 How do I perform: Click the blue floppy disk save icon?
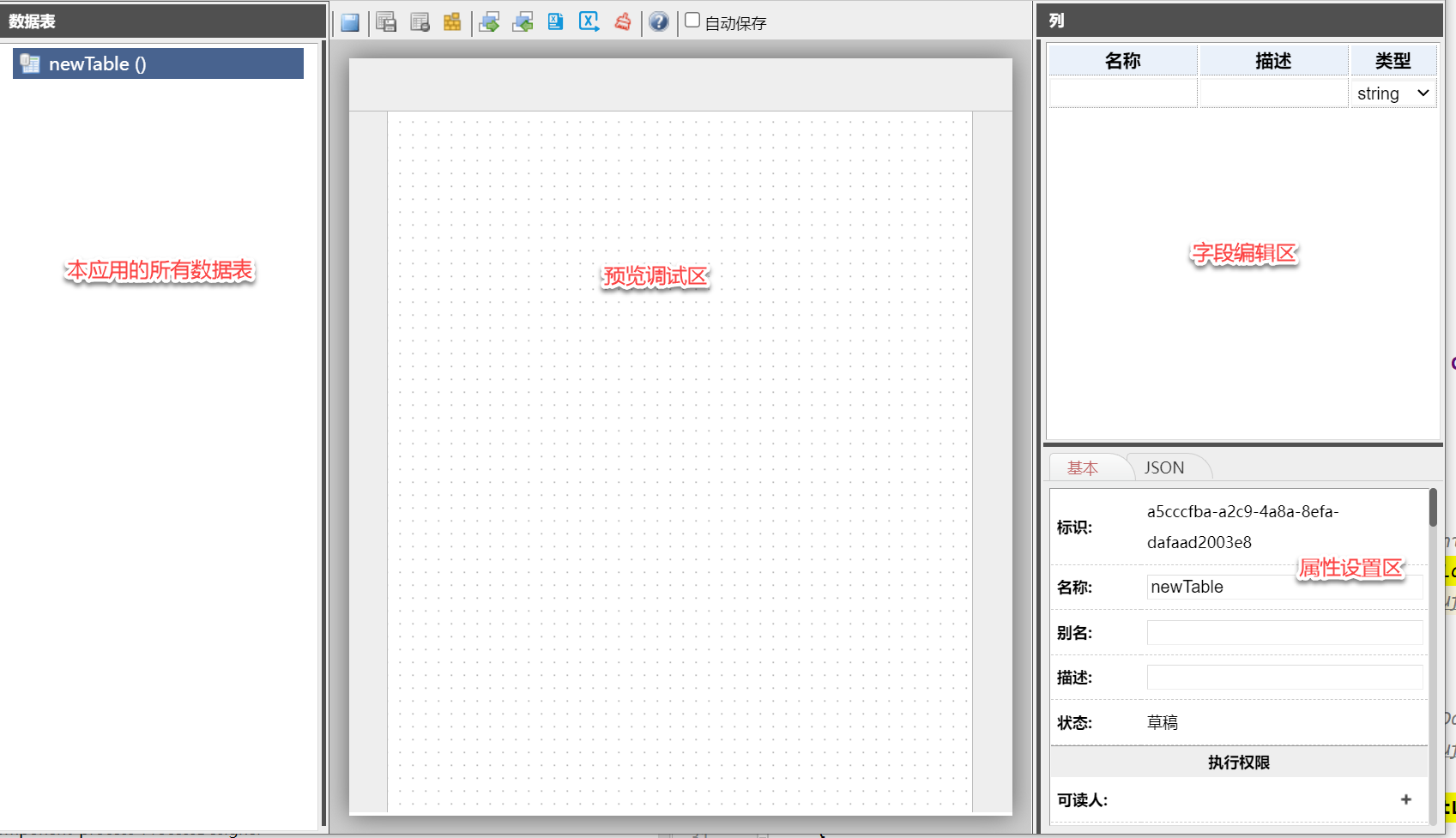[x=350, y=22]
